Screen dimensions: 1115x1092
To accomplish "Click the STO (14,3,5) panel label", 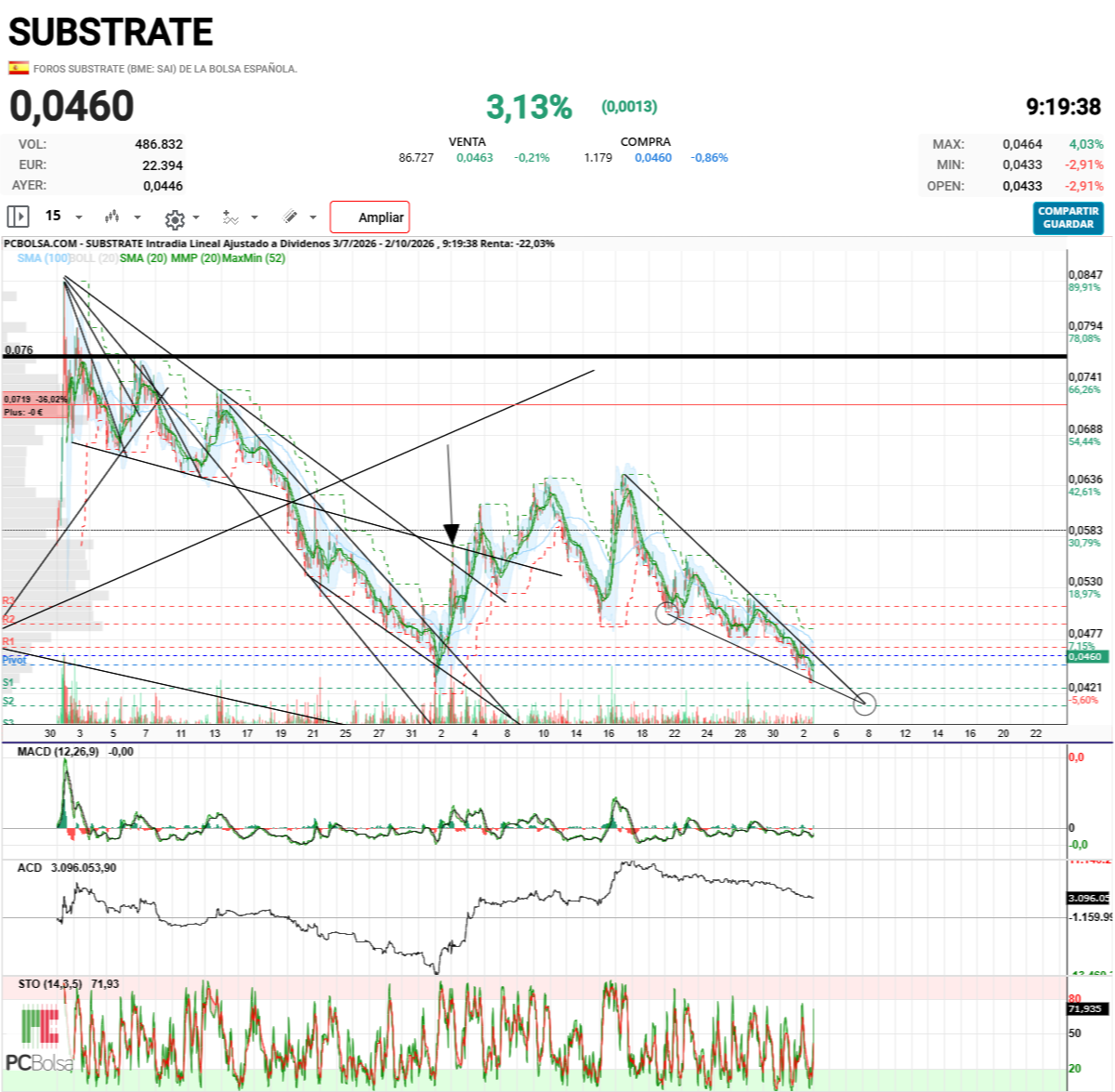I will [x=50, y=983].
